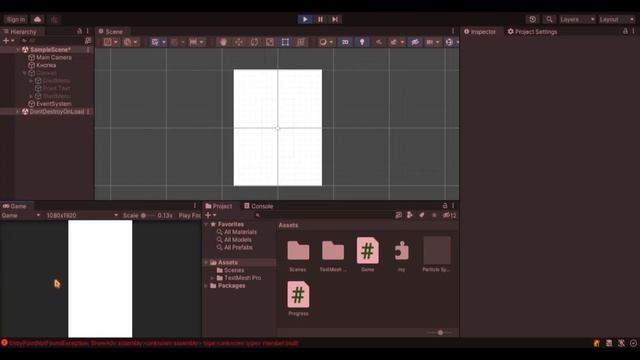
Task: Open the global search magnifier icon
Action: tap(549, 19)
